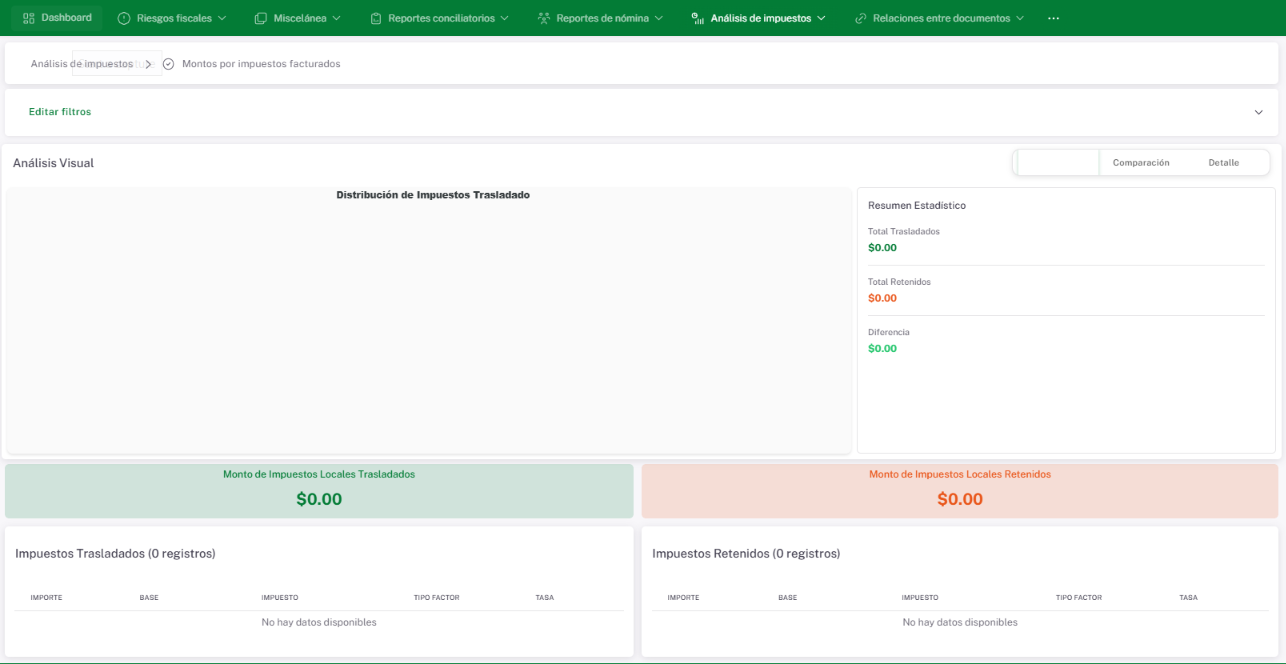Open Riesgos fiscales dropdown arrow
1286x664 pixels.
coord(222,18)
